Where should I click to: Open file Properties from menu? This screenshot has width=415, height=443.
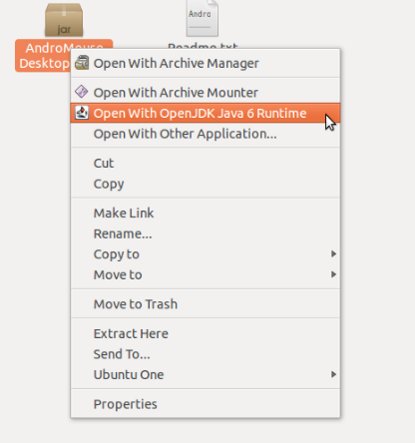tap(205, 404)
